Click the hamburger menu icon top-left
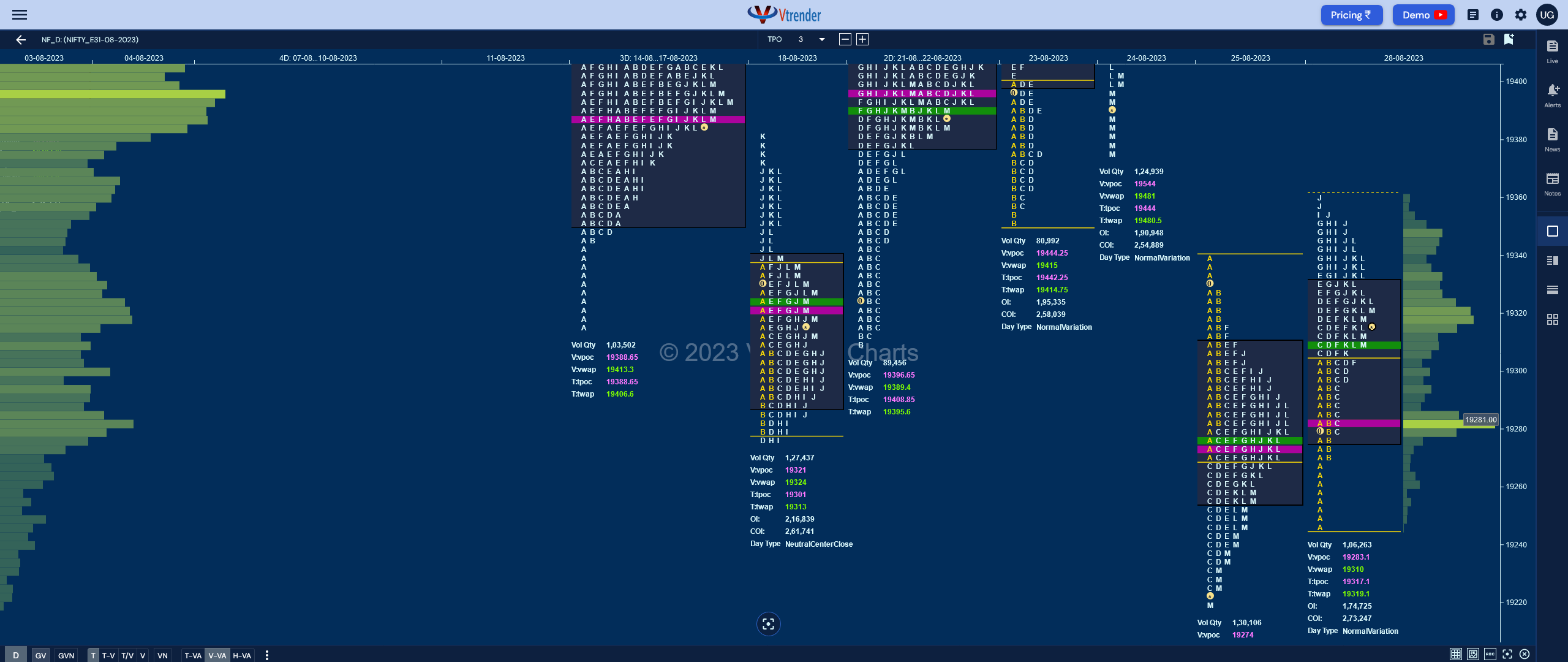This screenshot has width=1568, height=662. point(19,14)
